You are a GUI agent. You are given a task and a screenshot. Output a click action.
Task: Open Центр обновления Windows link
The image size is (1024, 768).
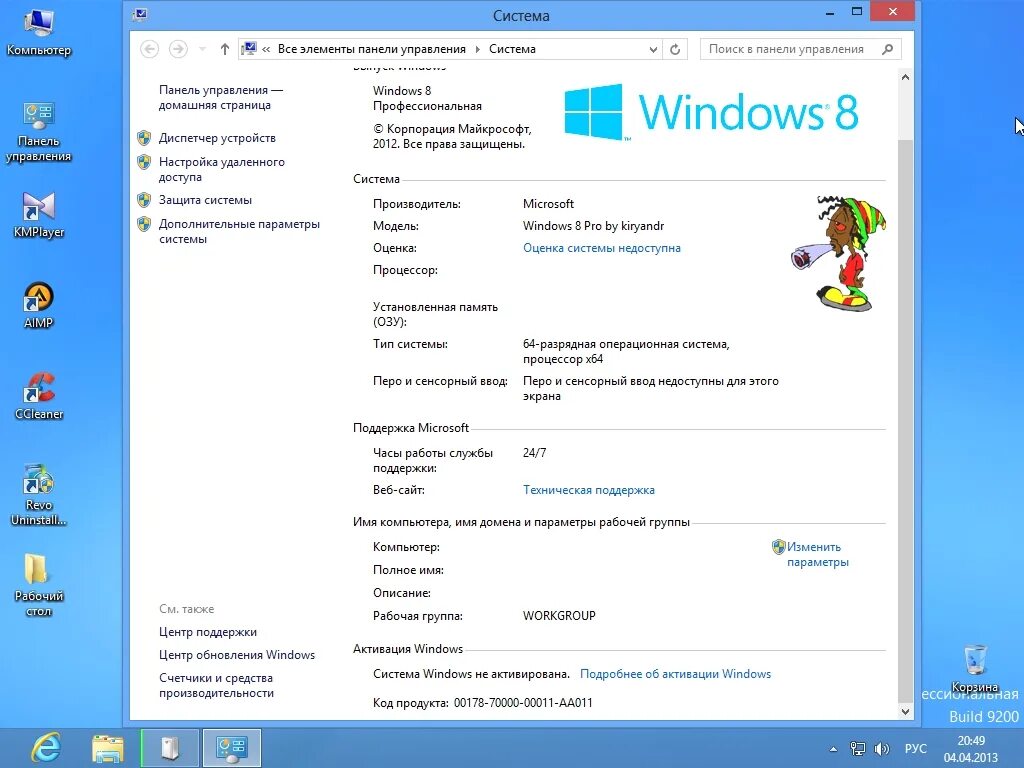(x=236, y=655)
